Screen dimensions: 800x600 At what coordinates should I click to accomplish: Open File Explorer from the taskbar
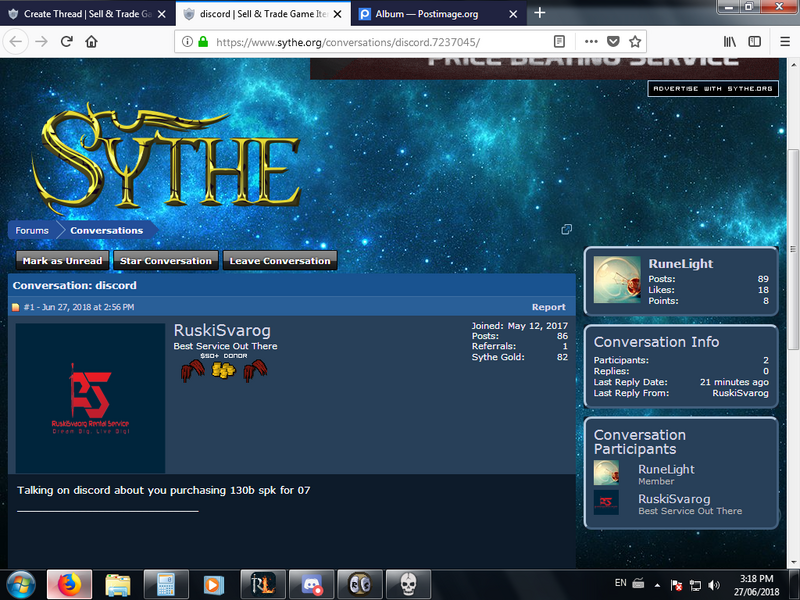[x=118, y=585]
